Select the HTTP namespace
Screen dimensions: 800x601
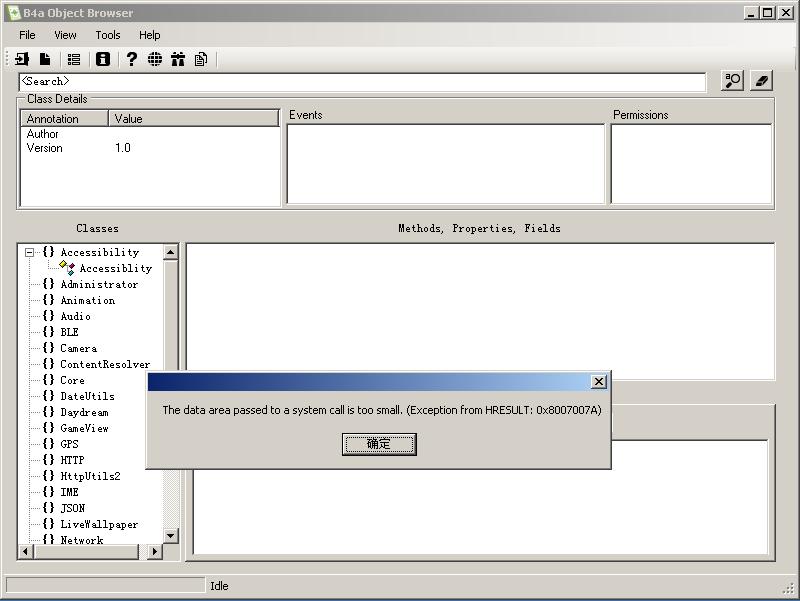[72, 460]
